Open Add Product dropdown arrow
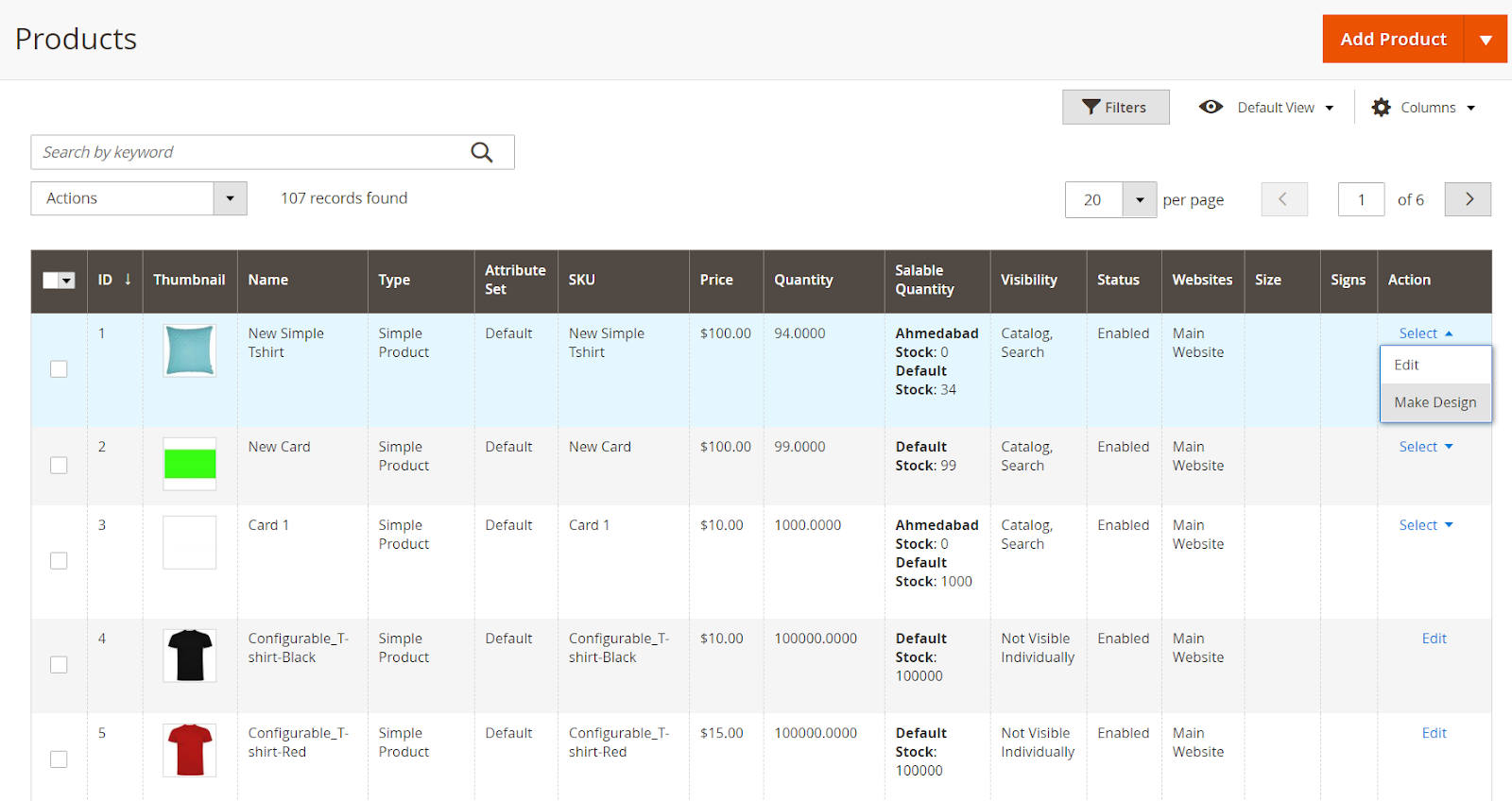1512x801 pixels. pos(1486,40)
